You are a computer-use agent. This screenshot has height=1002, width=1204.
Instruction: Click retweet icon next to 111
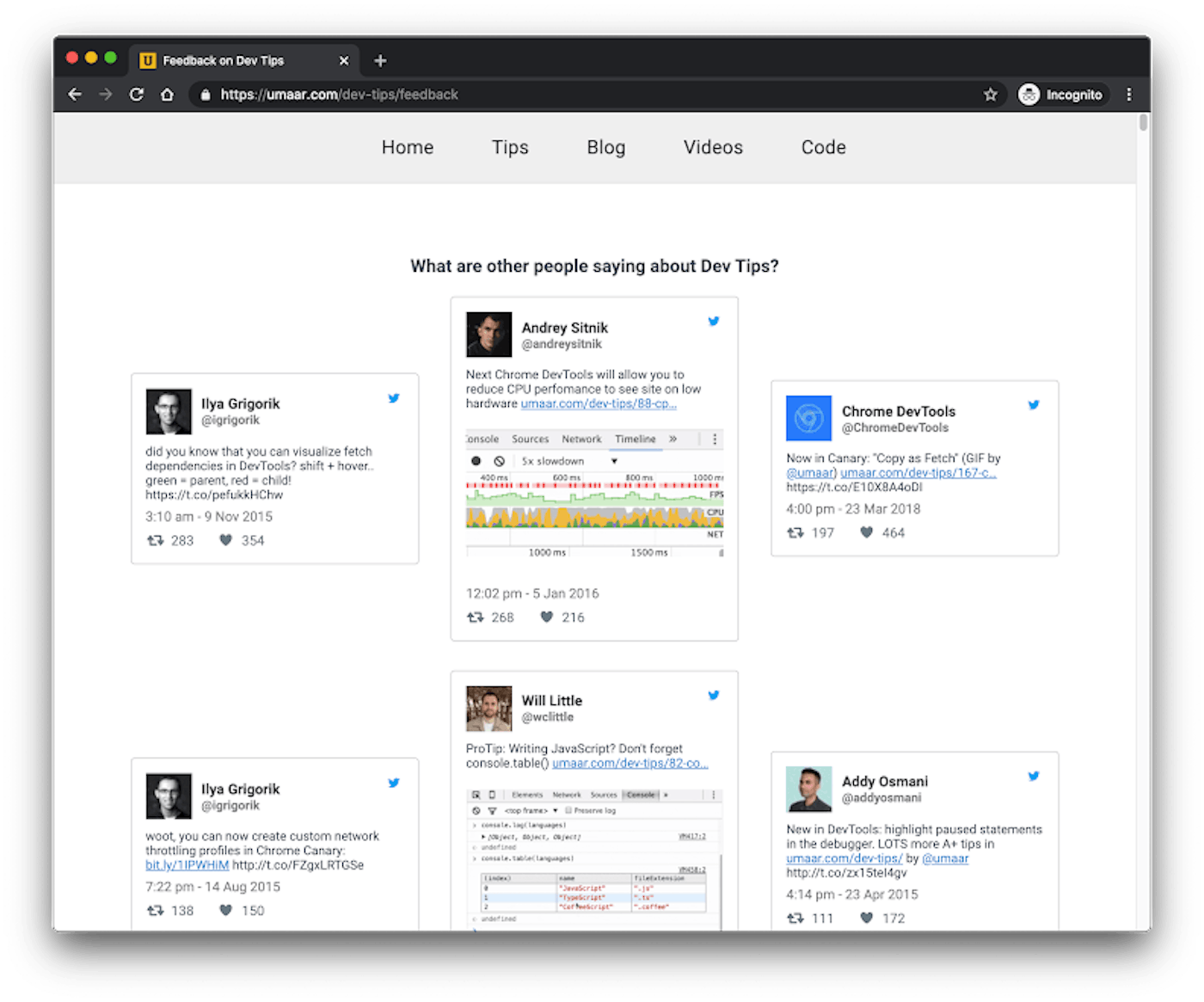point(795,918)
